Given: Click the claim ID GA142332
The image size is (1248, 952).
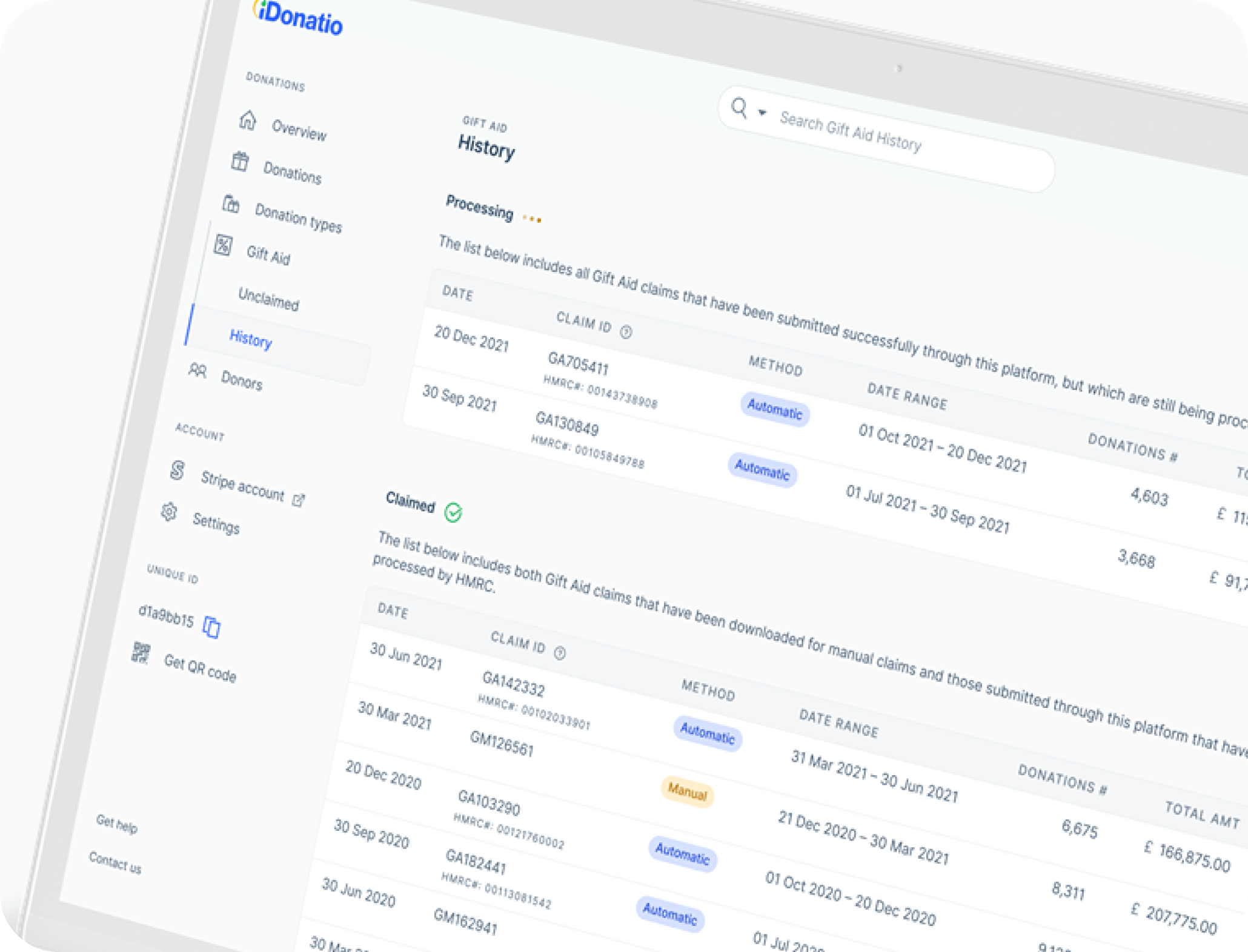Looking at the screenshot, I should point(513,685).
